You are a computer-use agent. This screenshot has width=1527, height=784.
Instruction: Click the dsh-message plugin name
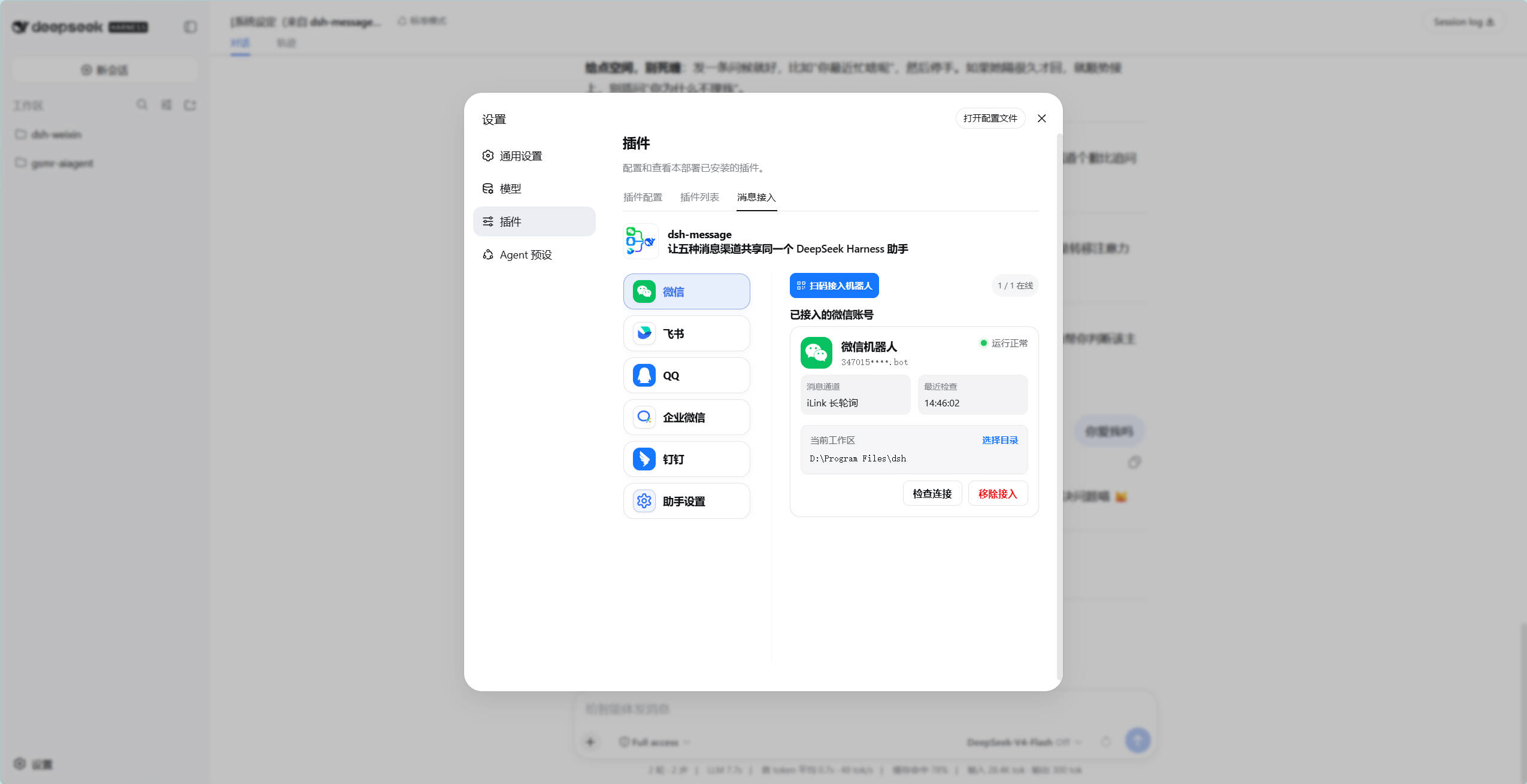(x=699, y=234)
